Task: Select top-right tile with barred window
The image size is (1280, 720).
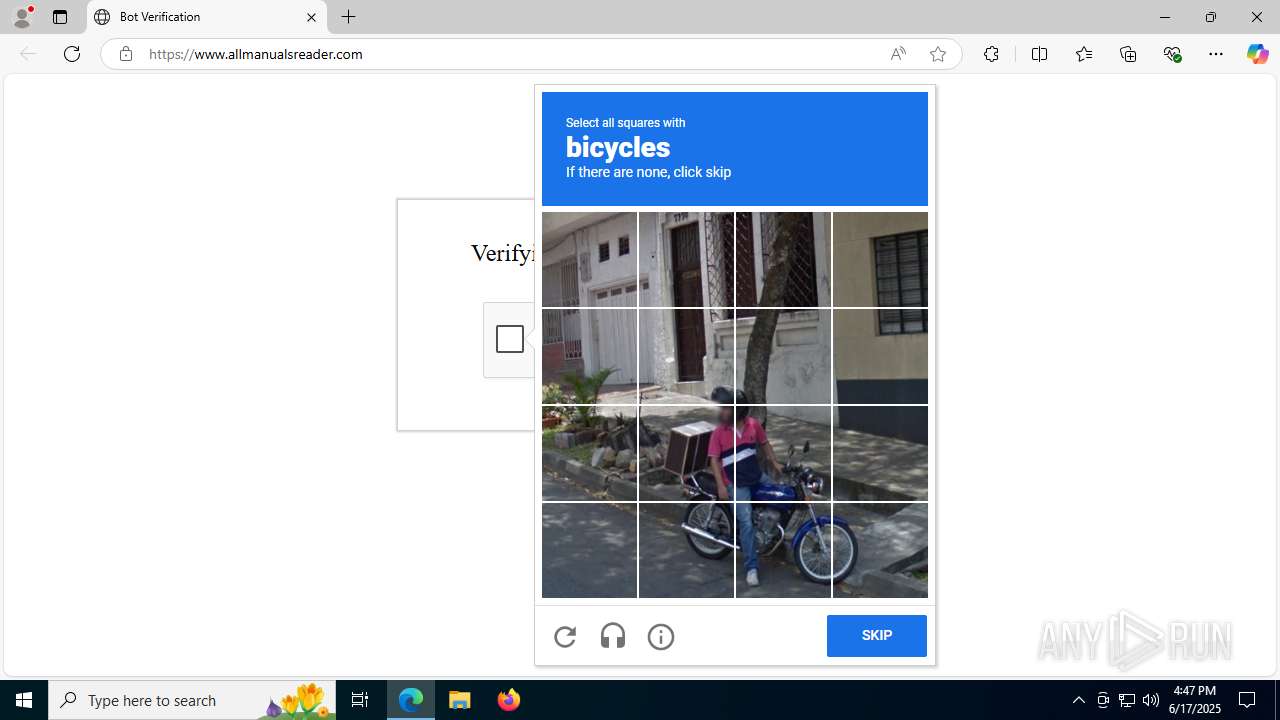Action: point(880,259)
